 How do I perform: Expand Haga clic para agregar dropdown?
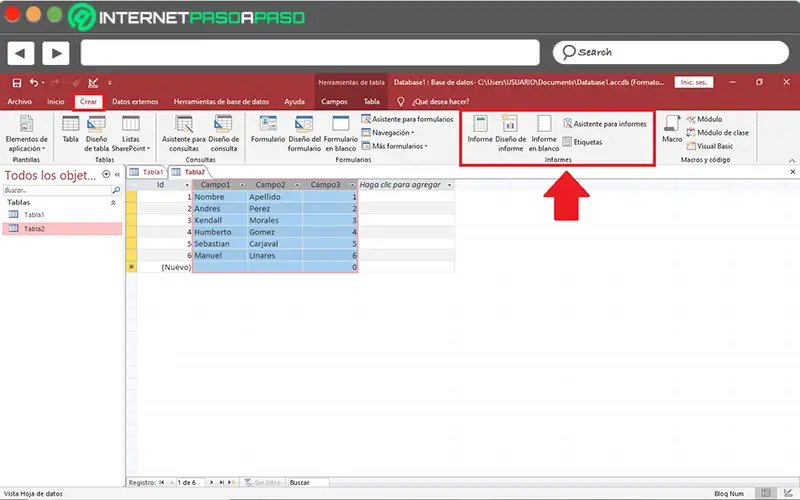[449, 185]
